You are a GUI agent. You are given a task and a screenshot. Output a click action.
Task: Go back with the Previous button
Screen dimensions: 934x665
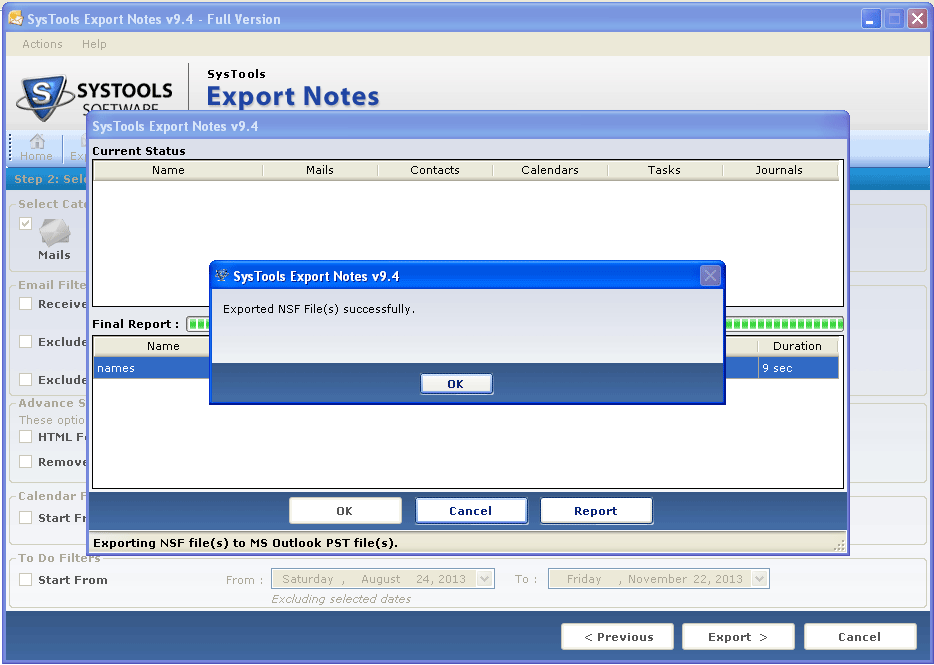(x=618, y=636)
